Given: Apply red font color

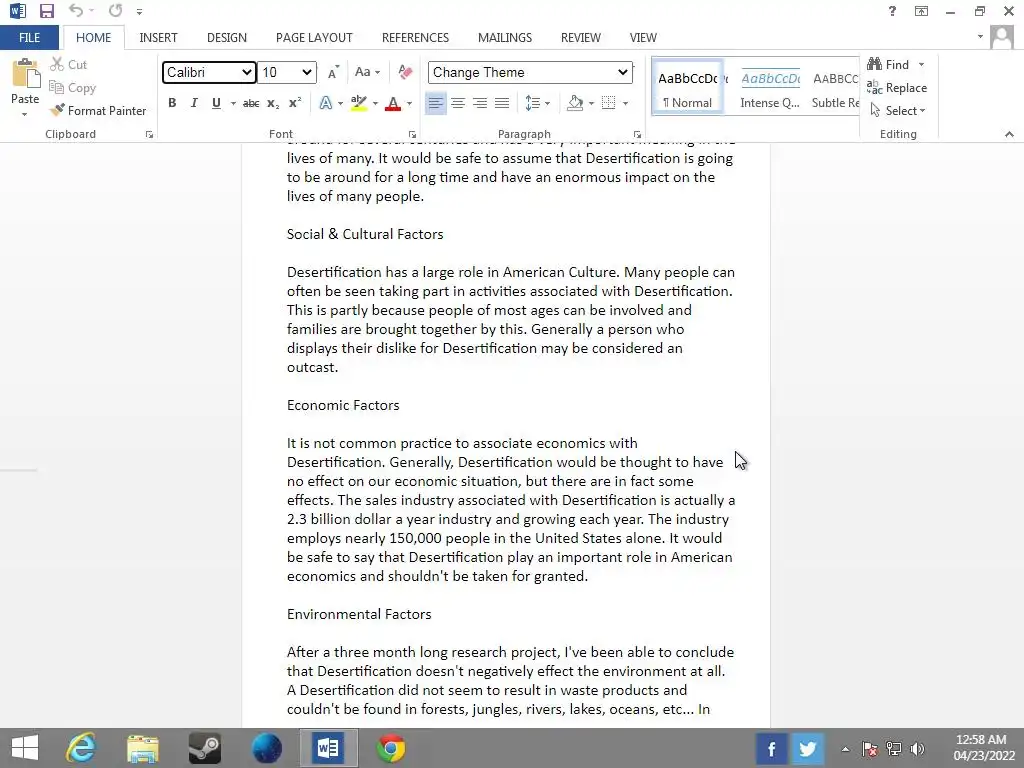Looking at the screenshot, I should click(393, 103).
